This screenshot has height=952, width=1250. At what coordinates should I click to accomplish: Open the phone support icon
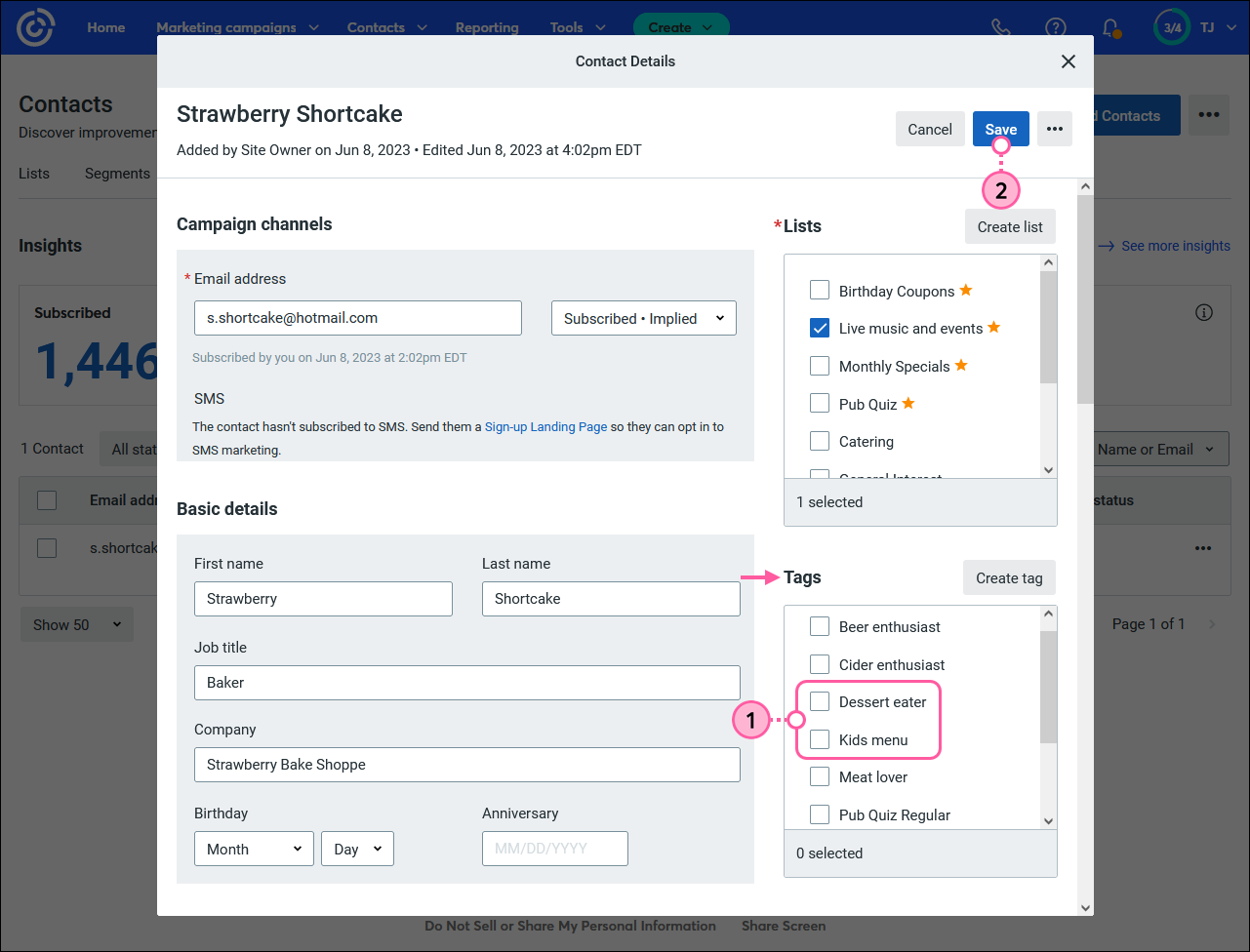[1000, 27]
